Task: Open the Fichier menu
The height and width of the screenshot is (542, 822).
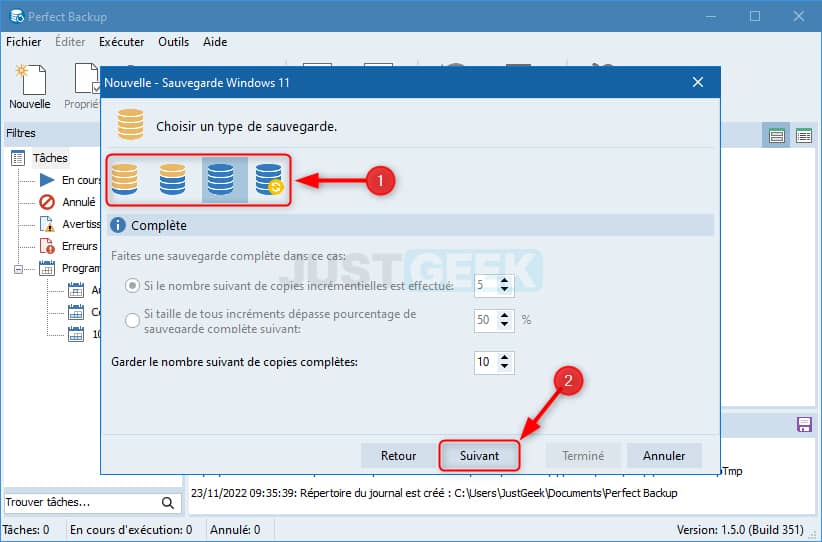Action: coord(24,42)
